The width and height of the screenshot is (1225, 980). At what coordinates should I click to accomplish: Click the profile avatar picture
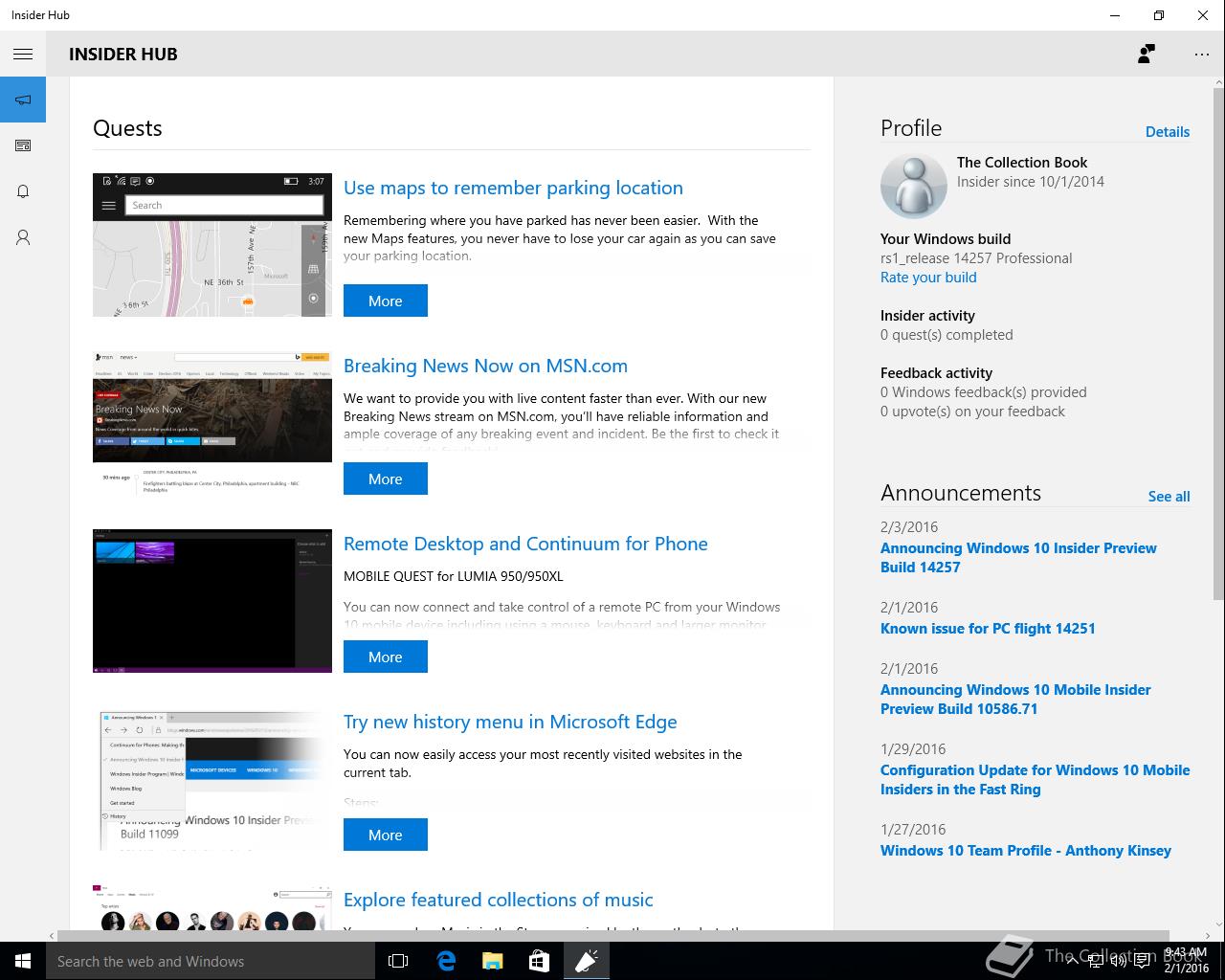coord(913,186)
